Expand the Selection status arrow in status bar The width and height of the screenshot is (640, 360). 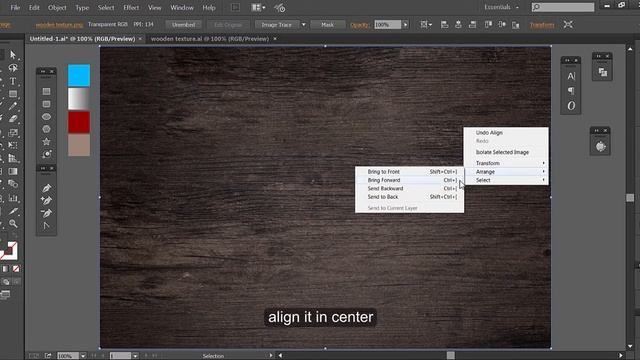tap(271, 356)
